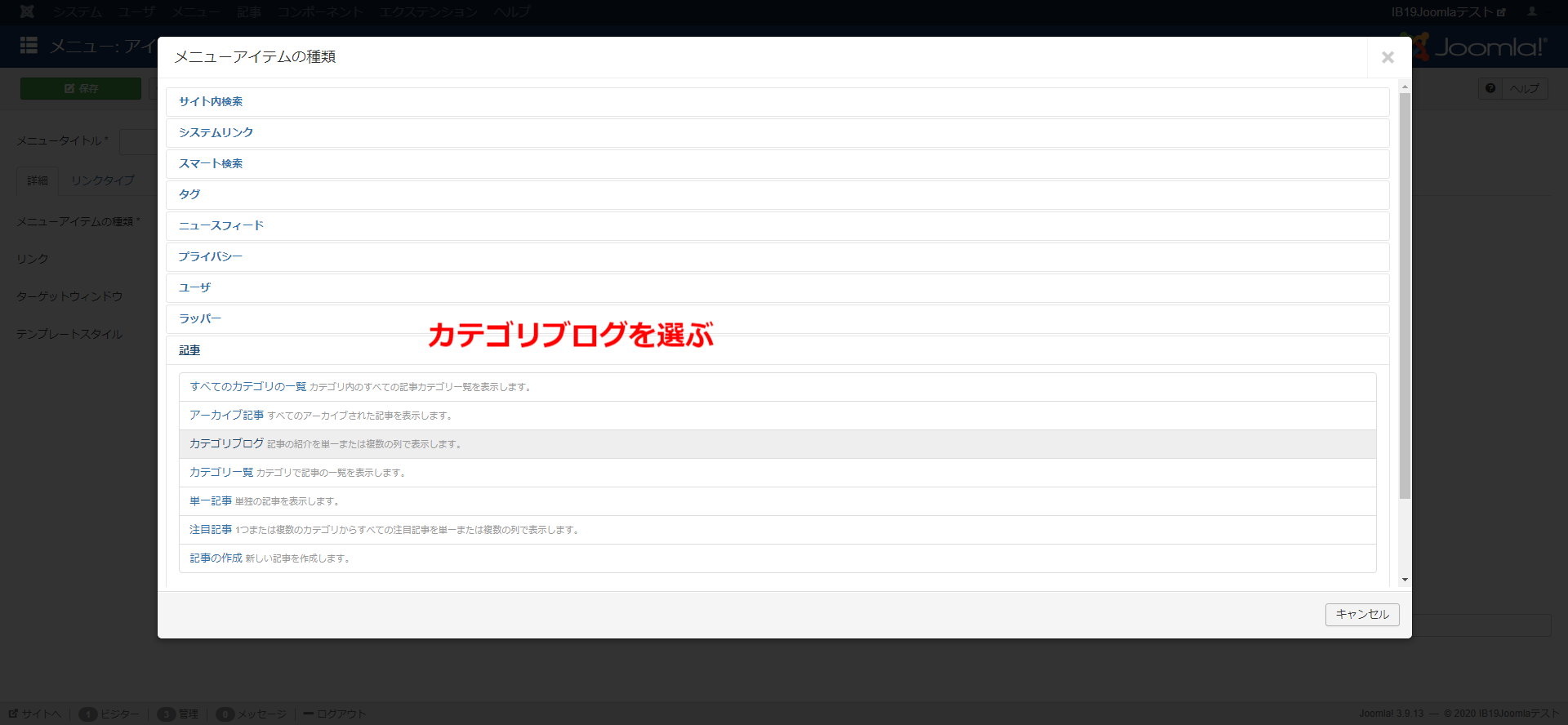Pick アーカイブ記事 from the list

coord(227,415)
